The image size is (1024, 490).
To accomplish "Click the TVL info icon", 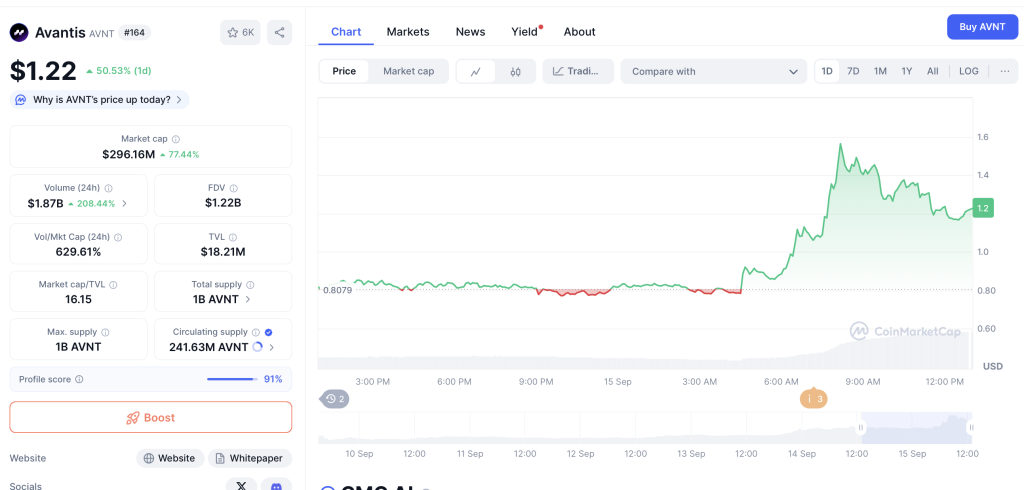I will 232,238.
